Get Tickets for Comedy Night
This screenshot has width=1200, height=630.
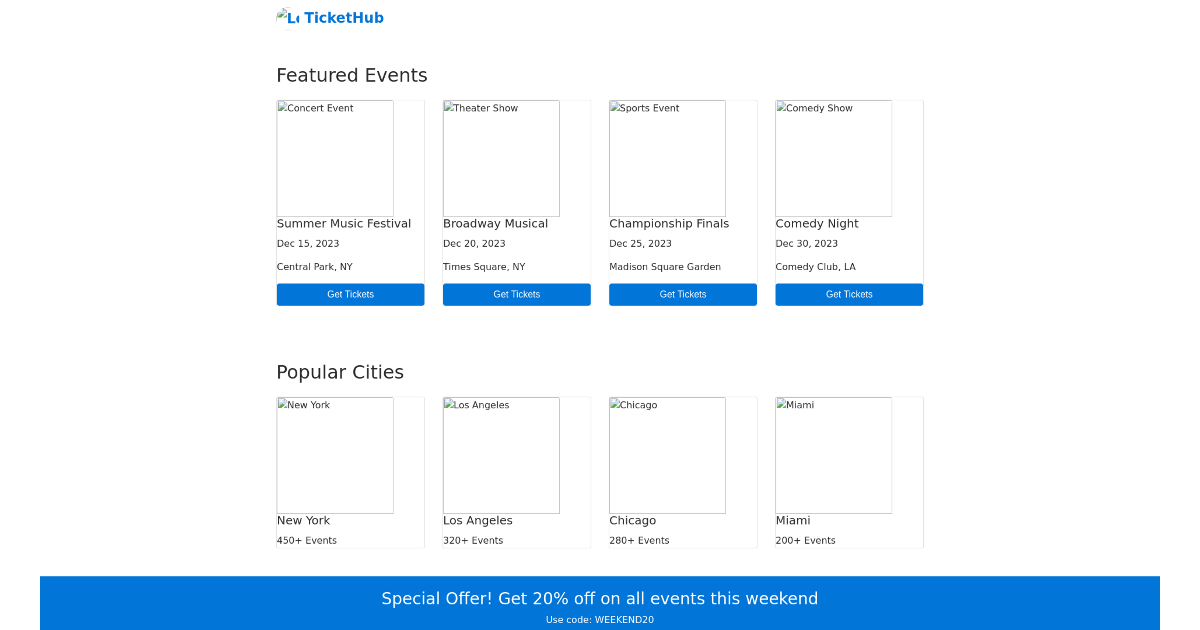(848, 294)
